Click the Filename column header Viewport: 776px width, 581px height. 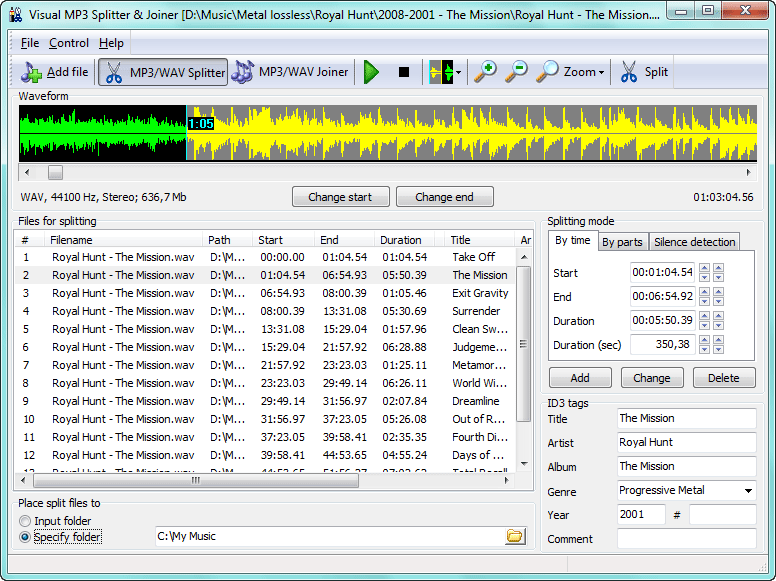coord(123,240)
